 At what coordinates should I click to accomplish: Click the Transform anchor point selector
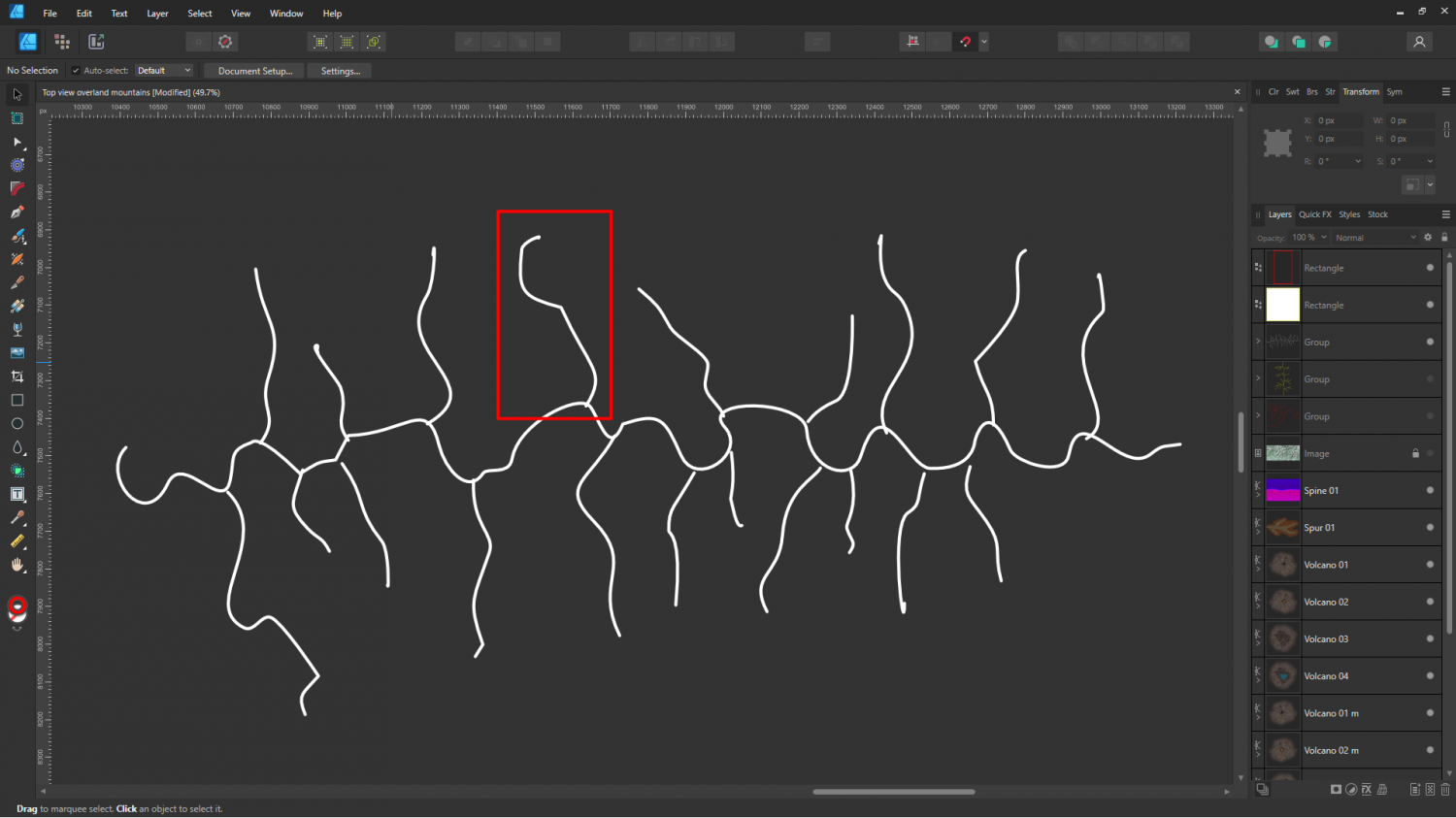tap(1277, 143)
